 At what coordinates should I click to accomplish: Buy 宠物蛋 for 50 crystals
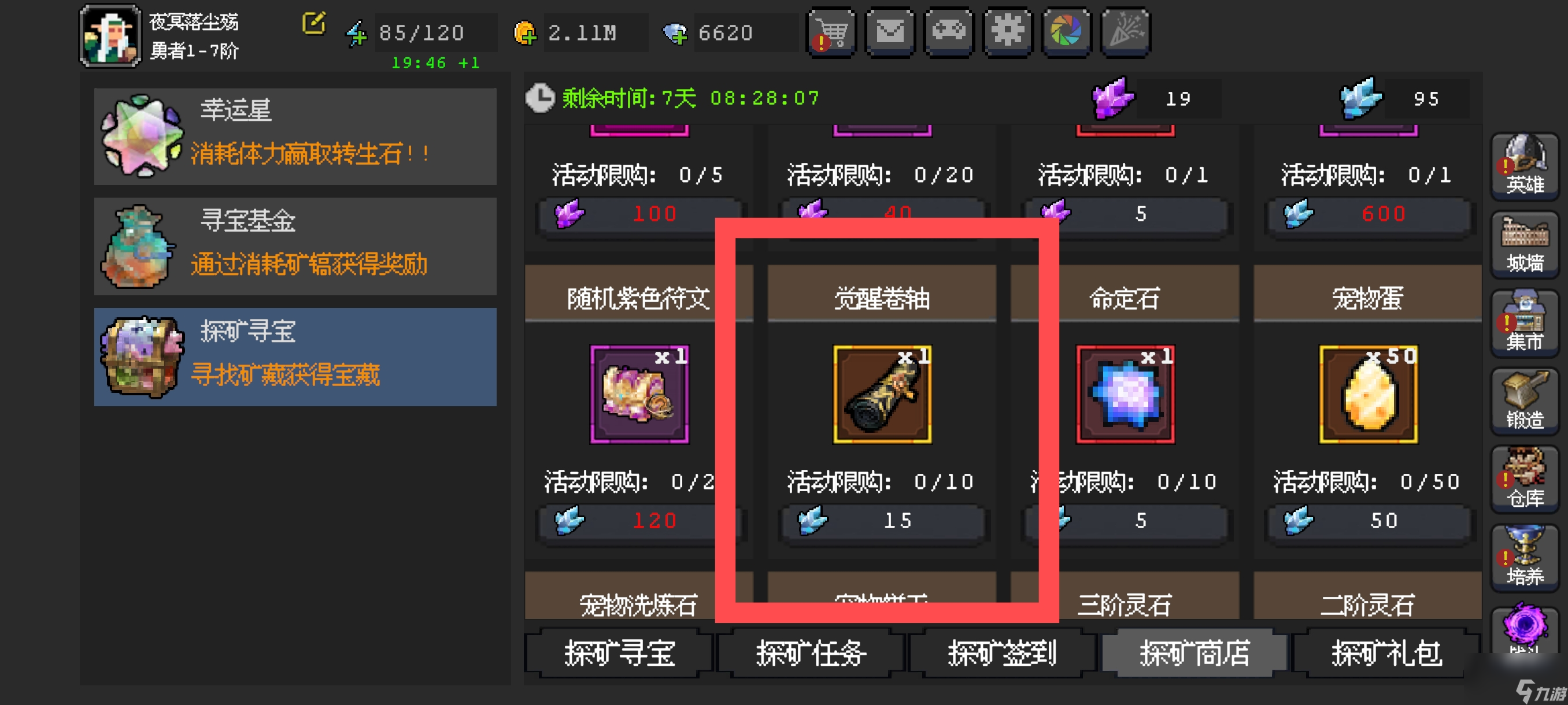point(1369,521)
